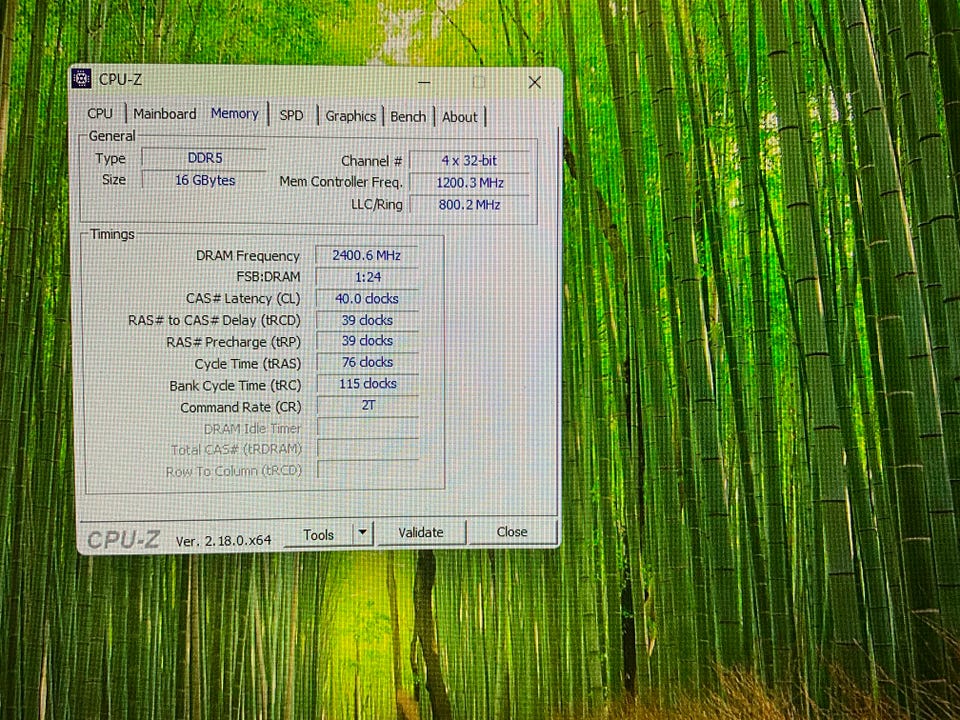Viewport: 960px width, 720px height.
Task: Click the FSB:DRAM label
Action: click(x=268, y=277)
